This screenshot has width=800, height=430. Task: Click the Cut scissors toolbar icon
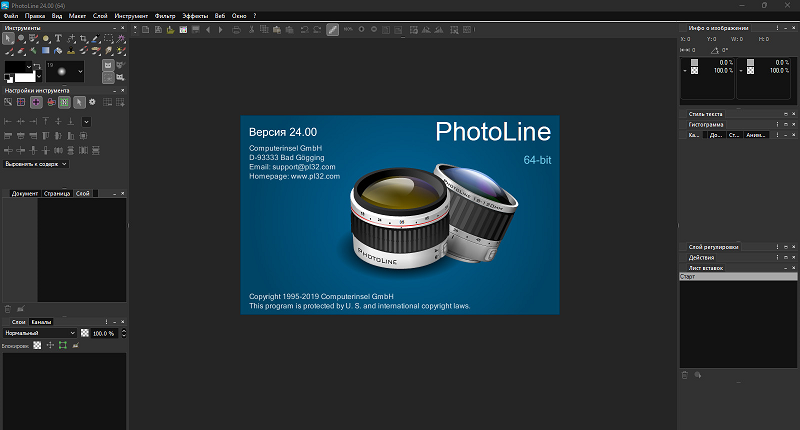(251, 30)
